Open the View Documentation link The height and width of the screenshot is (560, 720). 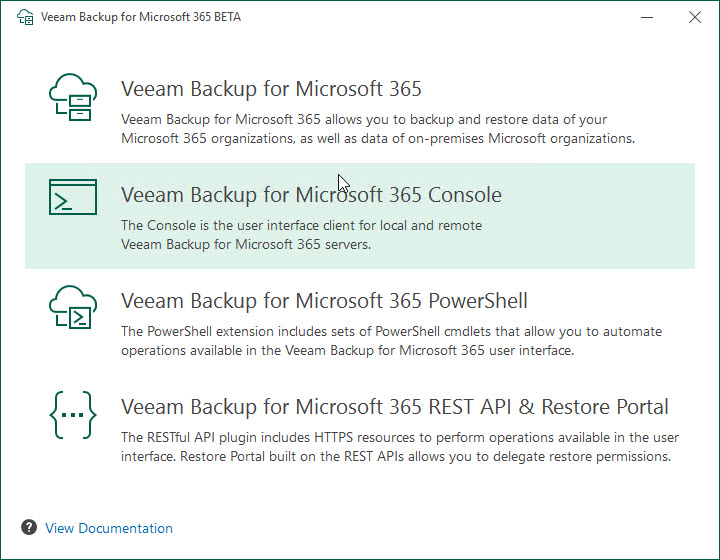(x=109, y=528)
